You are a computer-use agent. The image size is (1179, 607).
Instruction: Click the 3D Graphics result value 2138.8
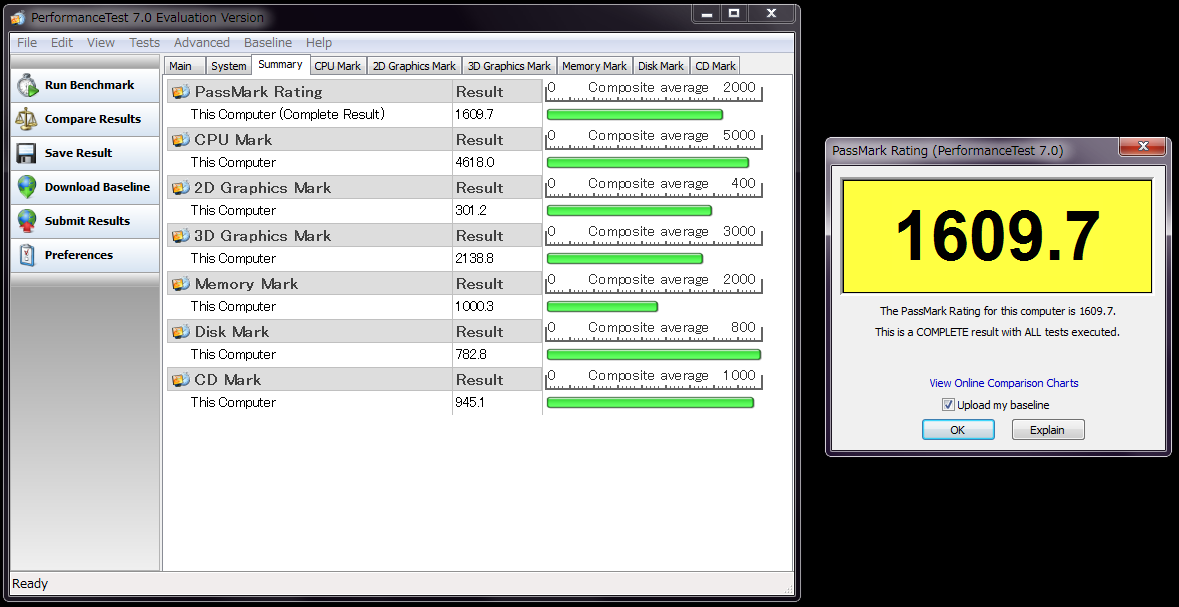coord(474,259)
